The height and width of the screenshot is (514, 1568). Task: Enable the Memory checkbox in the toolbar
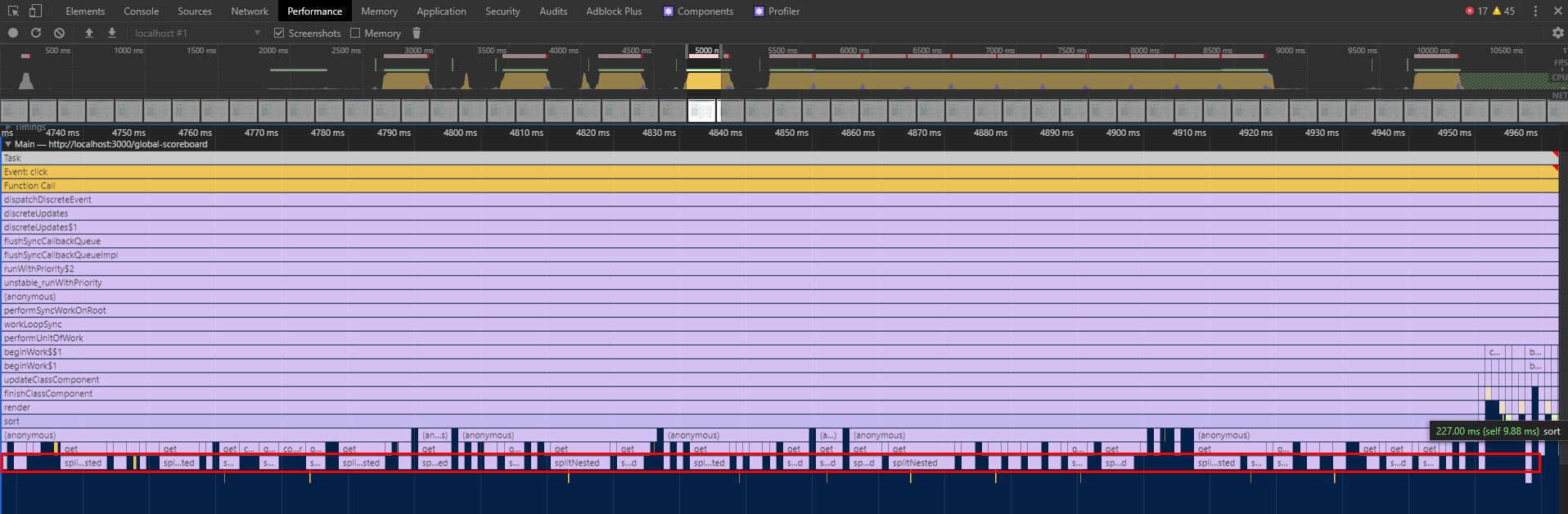[x=355, y=33]
